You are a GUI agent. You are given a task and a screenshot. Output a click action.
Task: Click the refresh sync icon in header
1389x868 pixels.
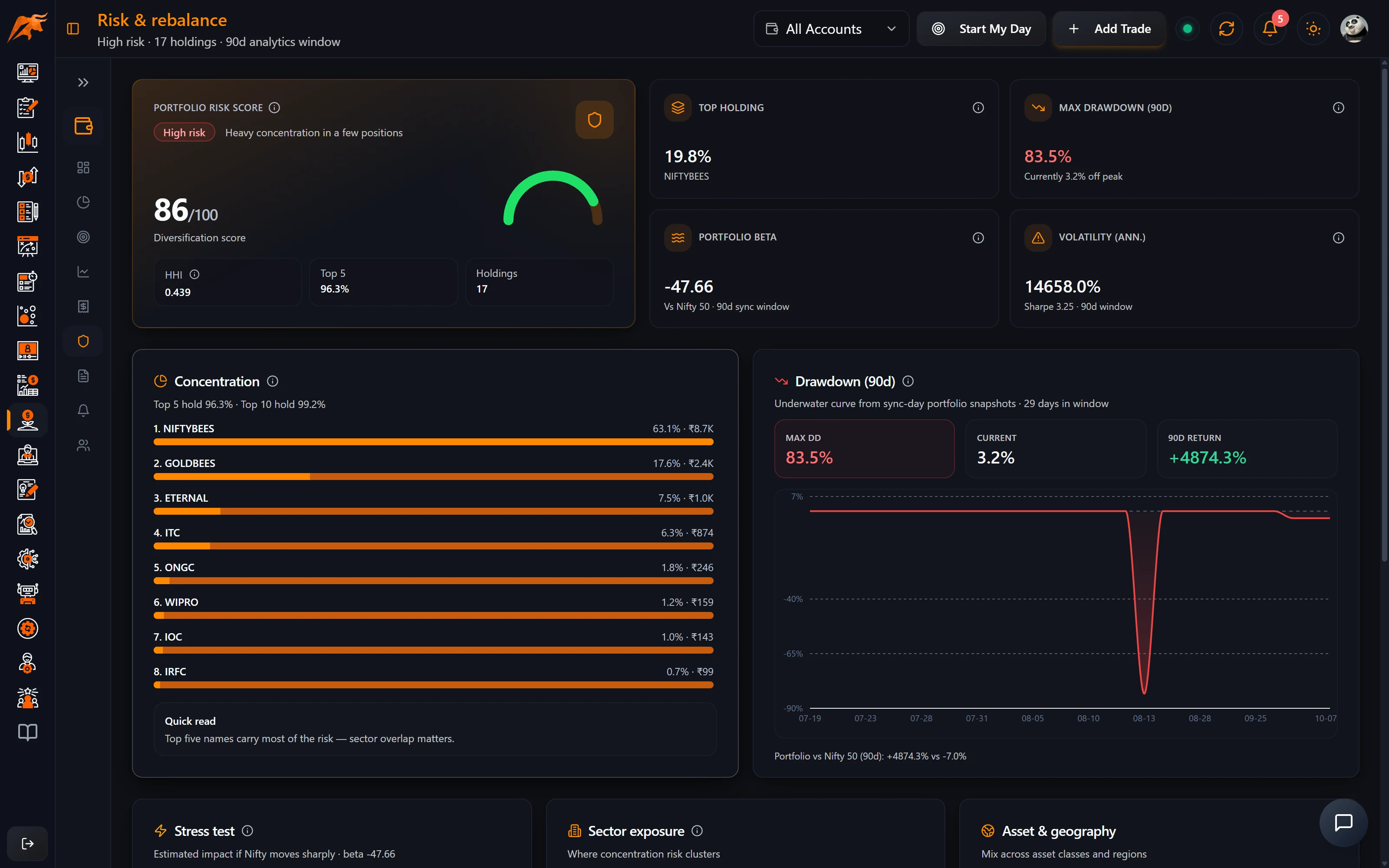(1227, 29)
